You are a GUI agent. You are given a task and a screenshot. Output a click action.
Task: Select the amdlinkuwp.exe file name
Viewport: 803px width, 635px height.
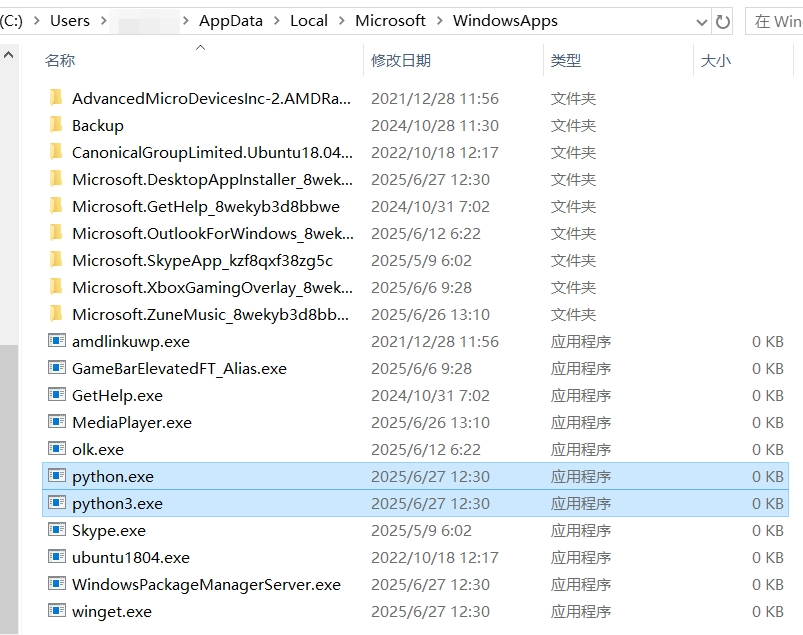pos(131,342)
